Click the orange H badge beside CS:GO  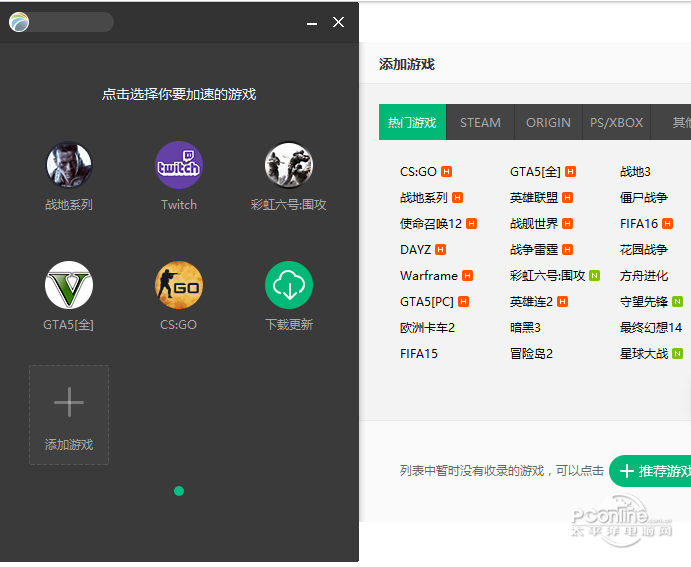[446, 171]
